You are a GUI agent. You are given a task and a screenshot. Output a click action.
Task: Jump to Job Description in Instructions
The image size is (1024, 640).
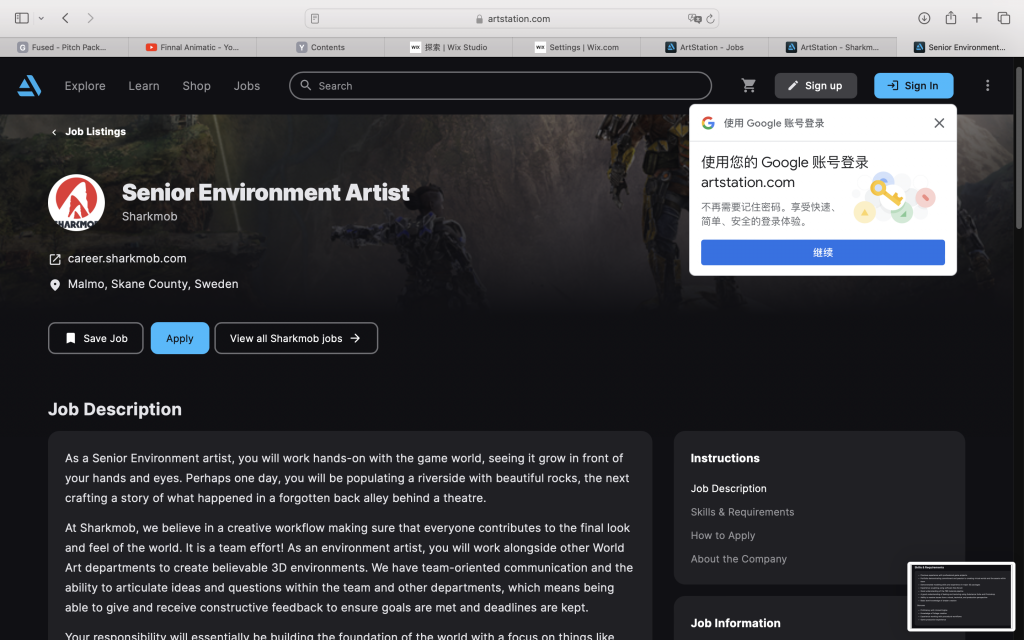tap(728, 488)
